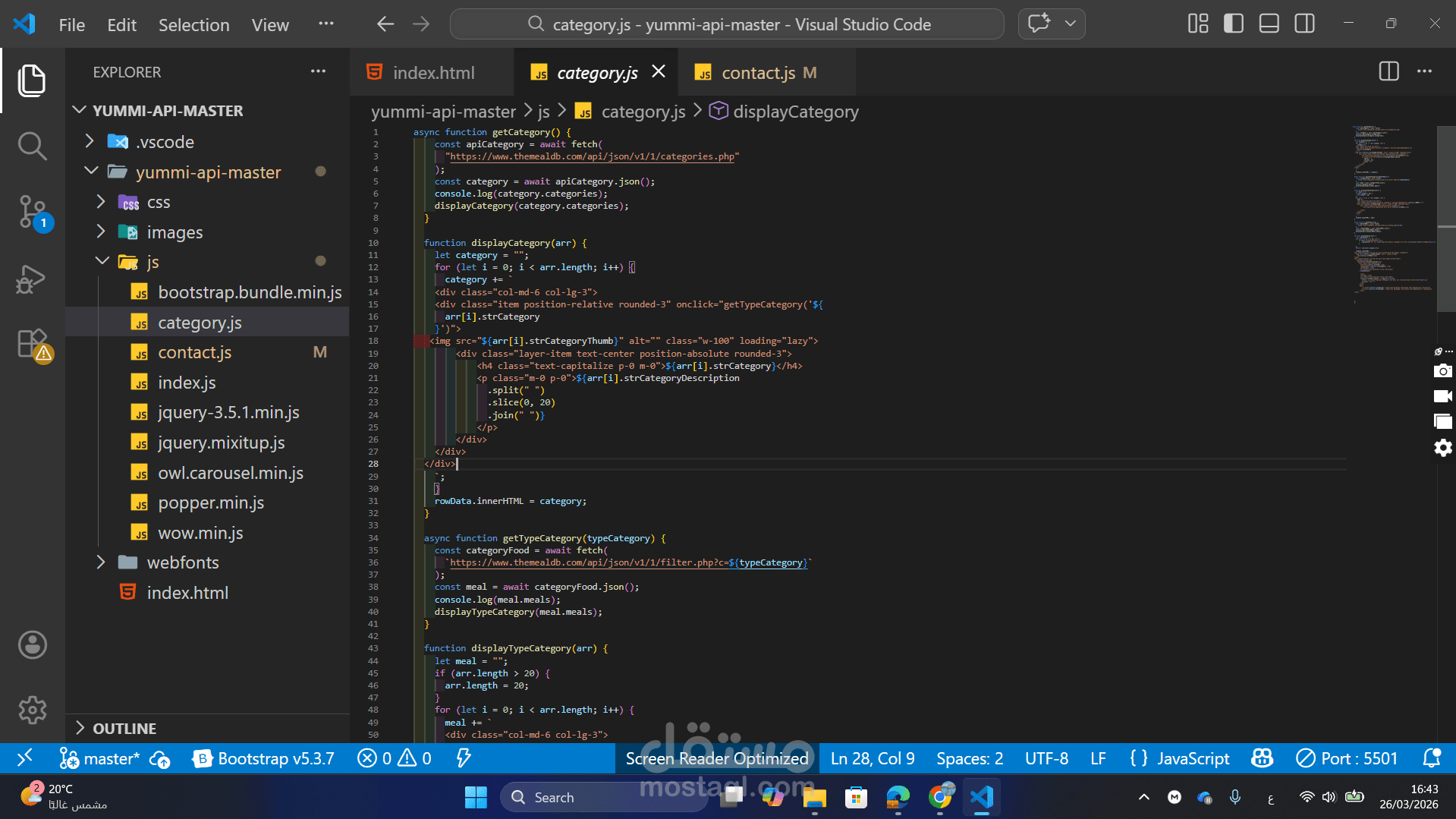Screen dimensions: 1456x819
Task: Click the Port : 5501 Live Server button
Action: click(1347, 758)
